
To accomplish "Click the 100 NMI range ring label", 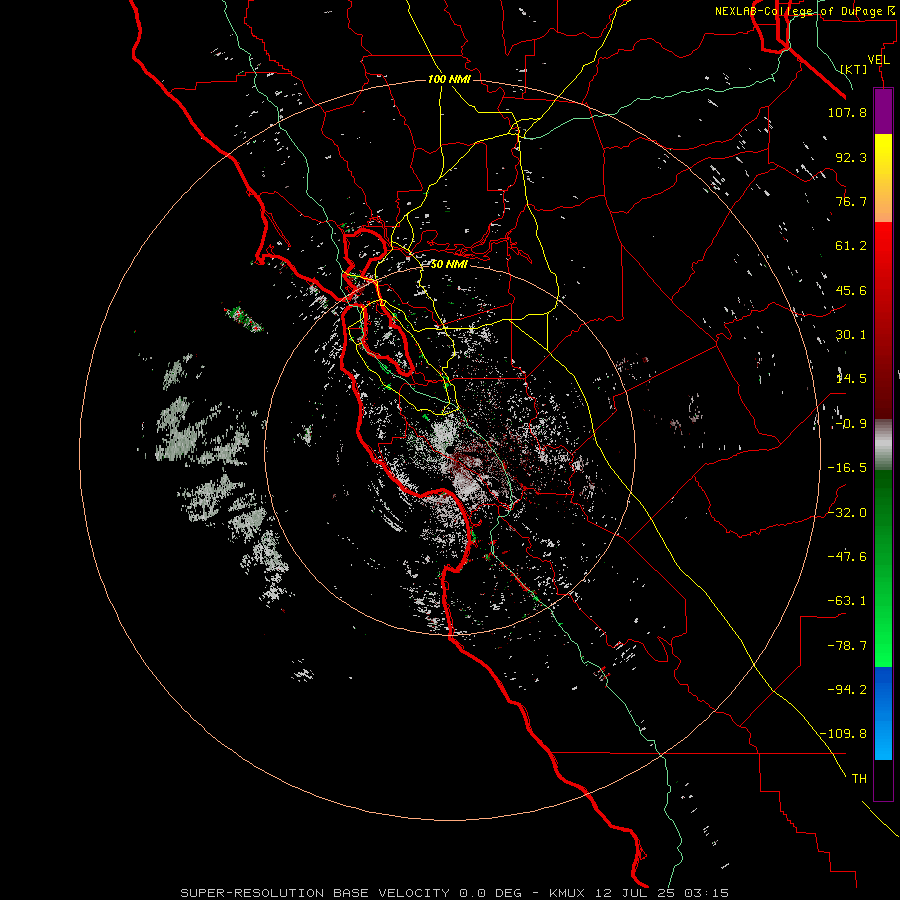I will click(449, 79).
